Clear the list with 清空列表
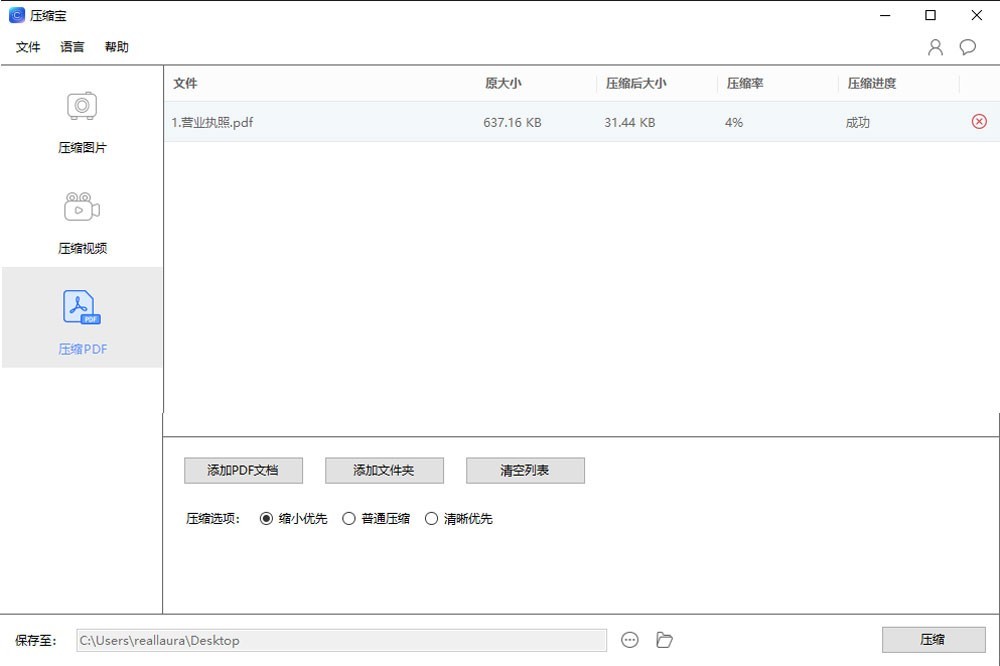 click(525, 471)
